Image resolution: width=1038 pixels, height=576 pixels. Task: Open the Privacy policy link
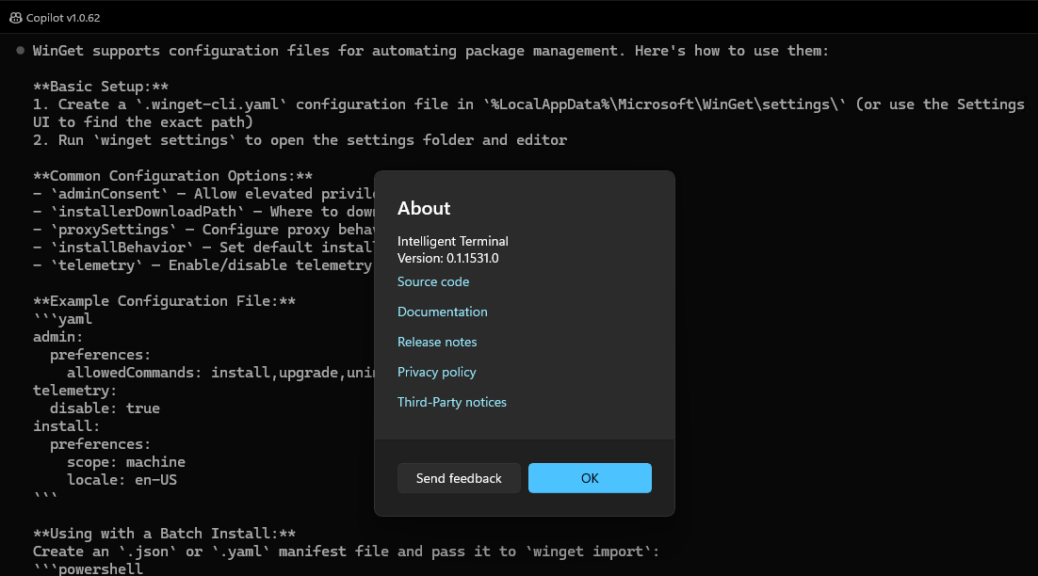click(436, 372)
